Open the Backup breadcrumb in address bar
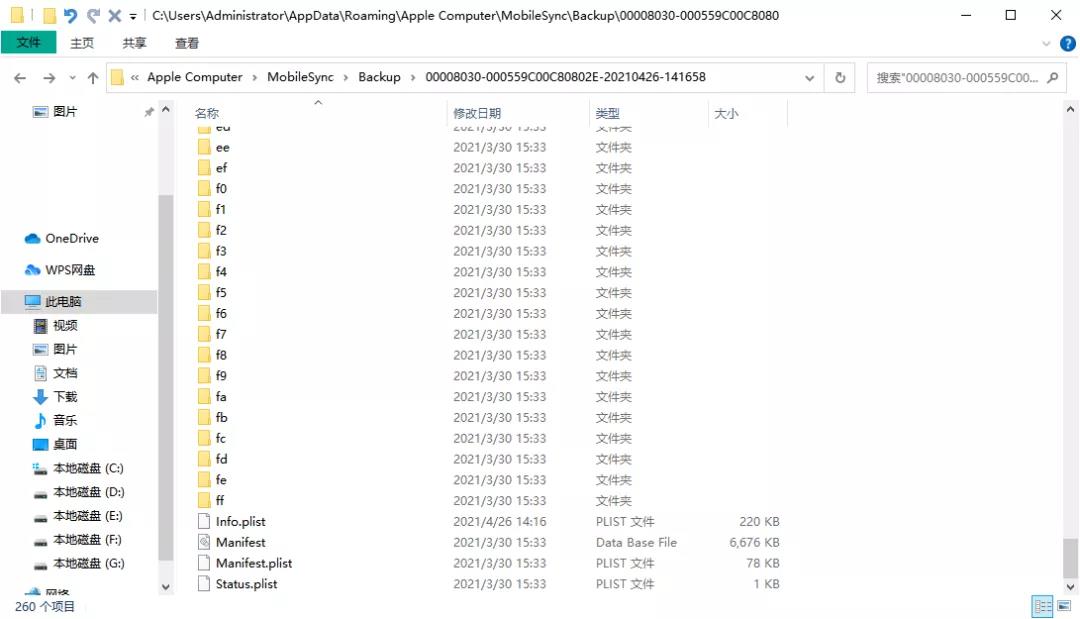The width and height of the screenshot is (1080, 619). (x=378, y=77)
